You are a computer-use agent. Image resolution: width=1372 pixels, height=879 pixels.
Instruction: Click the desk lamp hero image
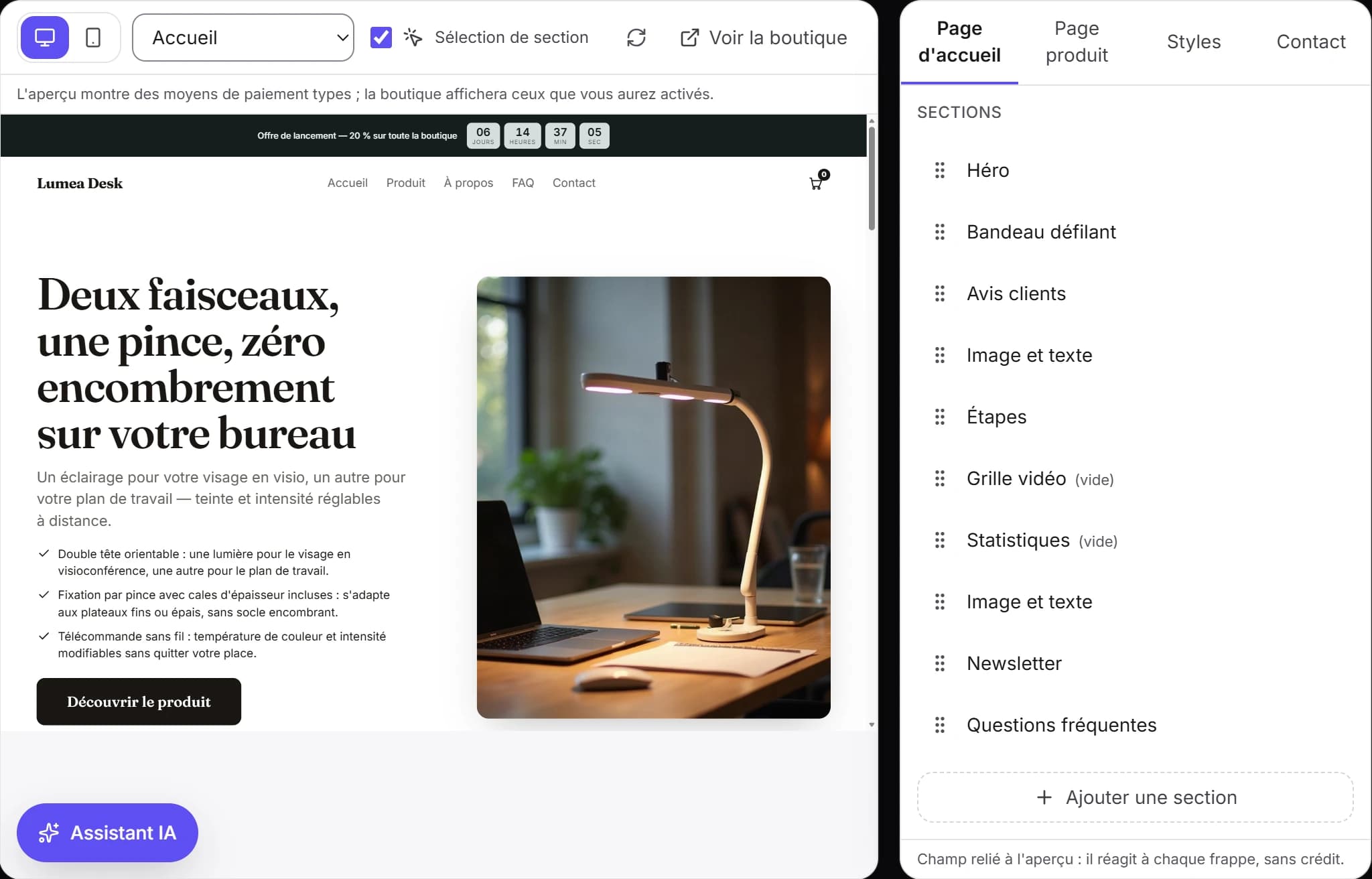click(653, 497)
